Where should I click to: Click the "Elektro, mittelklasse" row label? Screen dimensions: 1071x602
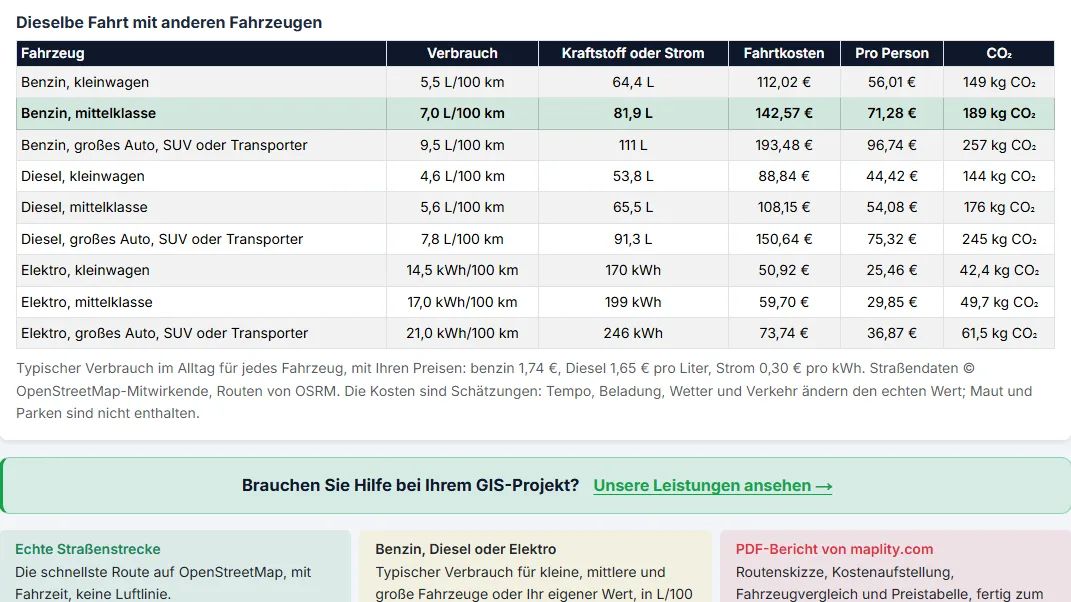pos(87,302)
